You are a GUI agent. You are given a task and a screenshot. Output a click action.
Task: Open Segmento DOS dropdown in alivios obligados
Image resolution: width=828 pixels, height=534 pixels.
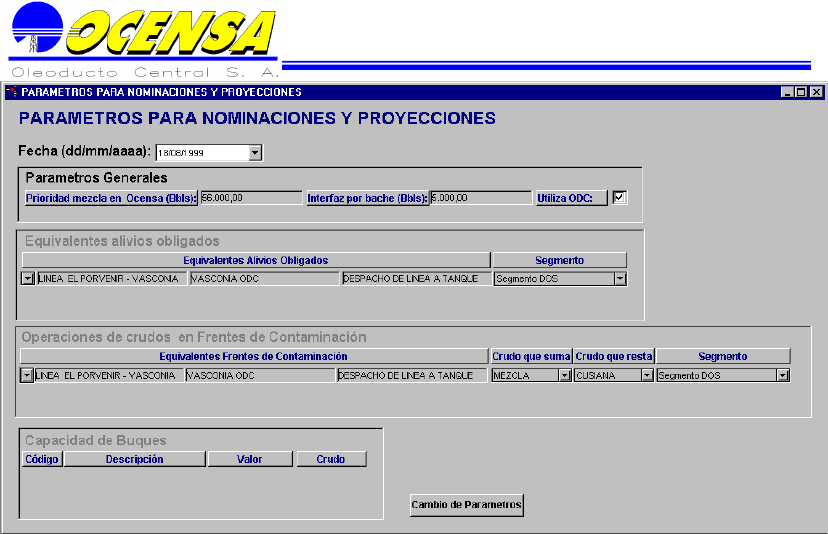(620, 278)
